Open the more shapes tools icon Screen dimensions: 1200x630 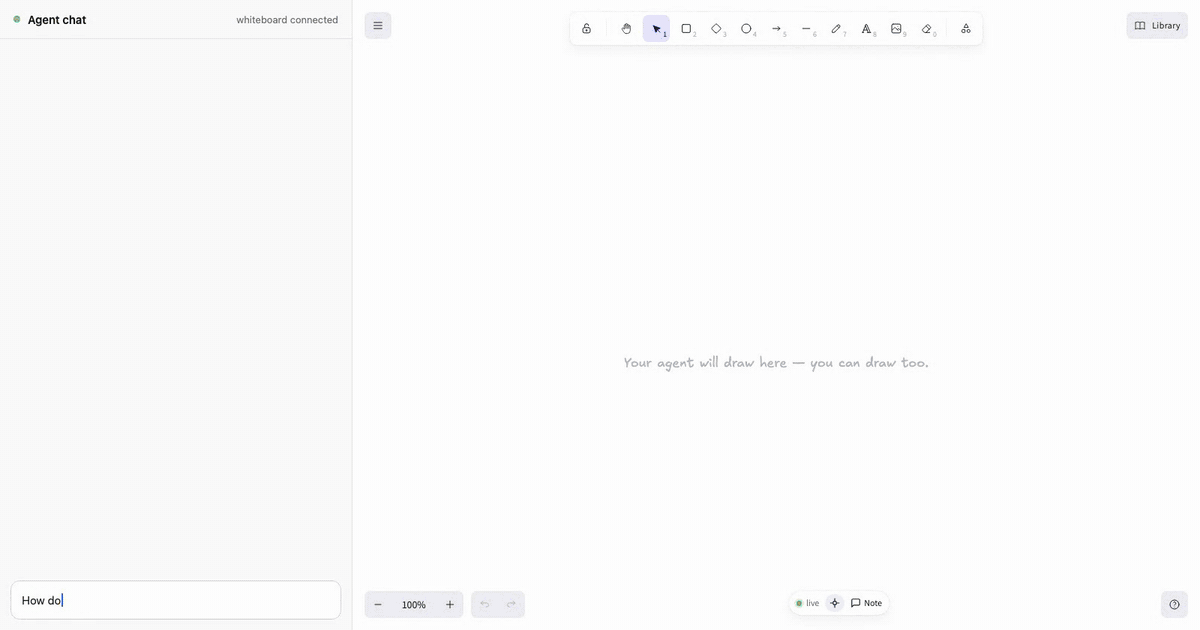pyautogui.click(x=966, y=29)
